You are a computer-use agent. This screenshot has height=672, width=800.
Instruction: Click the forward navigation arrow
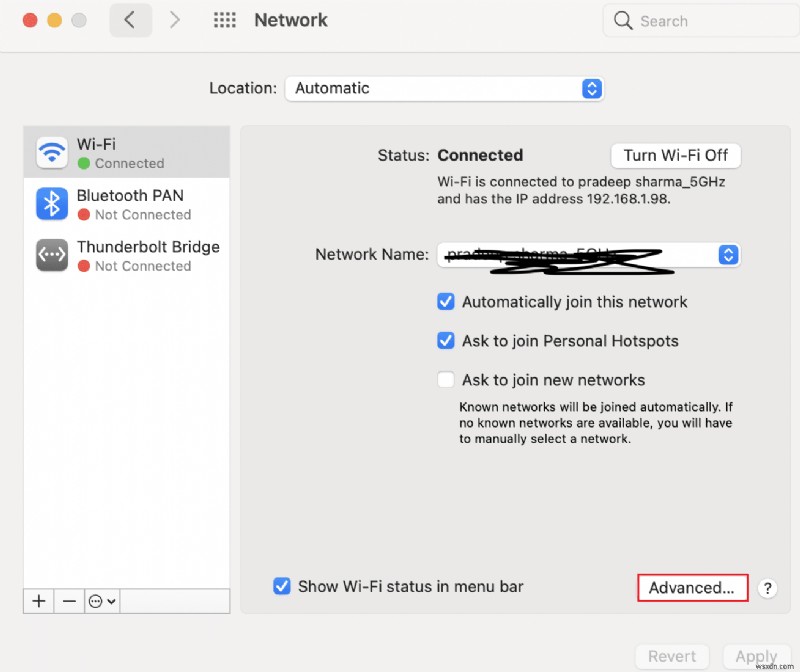pos(174,20)
